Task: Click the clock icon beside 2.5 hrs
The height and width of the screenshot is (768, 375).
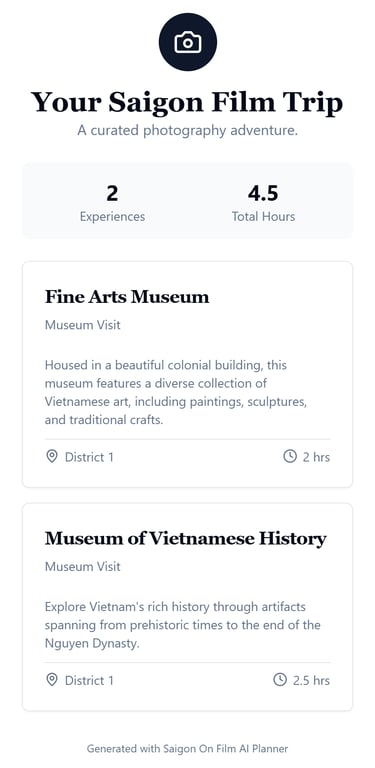Action: (280, 679)
